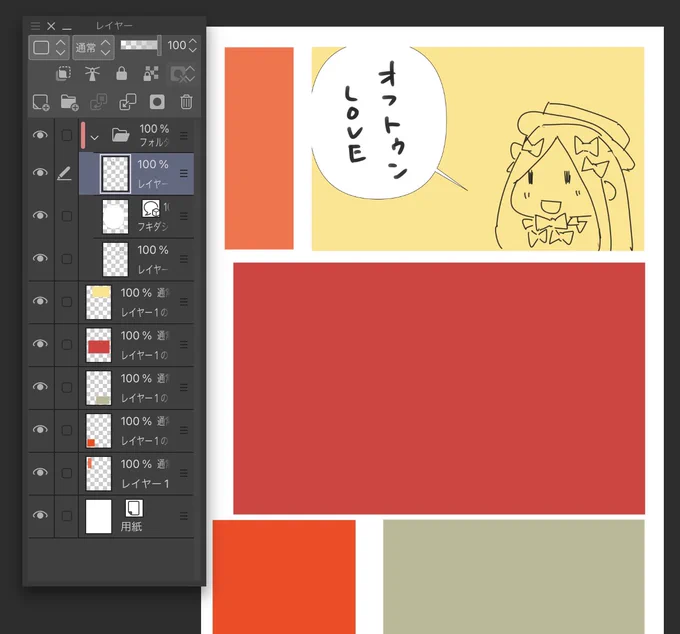
Task: Click the レイヤー palette title
Action: (114, 26)
